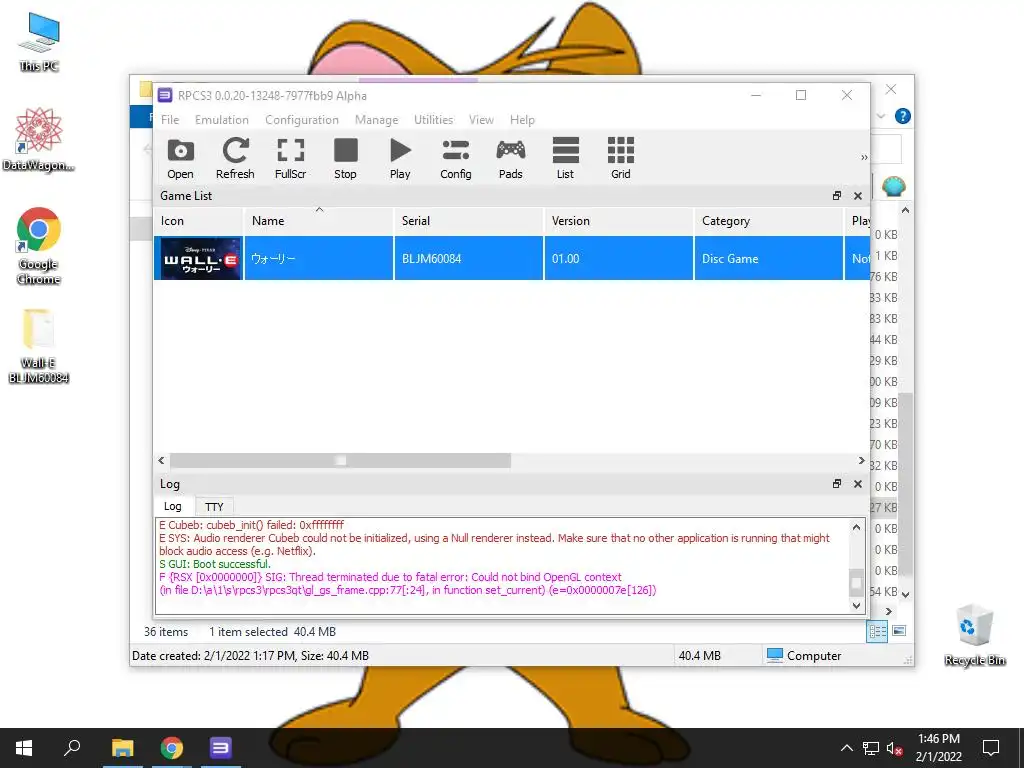Switch to File Explorer in taskbar

pyautogui.click(x=122, y=748)
